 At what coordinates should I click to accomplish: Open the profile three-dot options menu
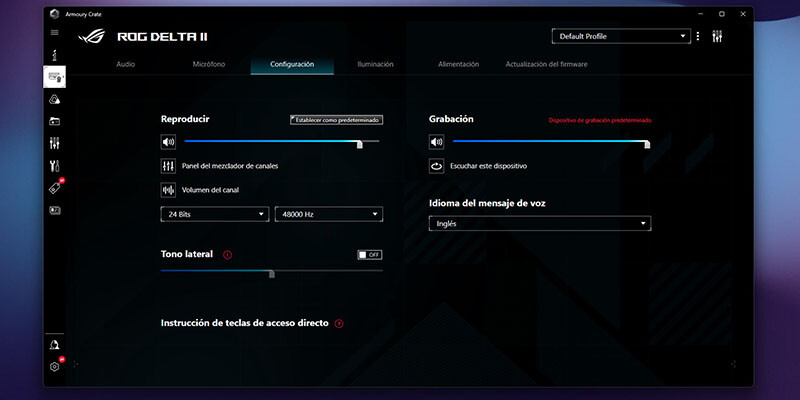point(697,36)
